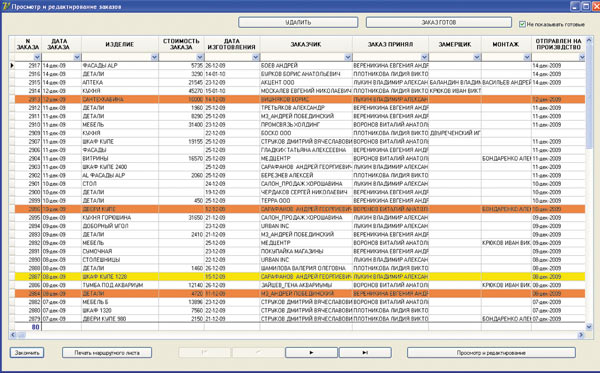The image size is (600, 373).
Task: Select 'МЕБЕЛЬ Б' product cell
Action: 120,302
